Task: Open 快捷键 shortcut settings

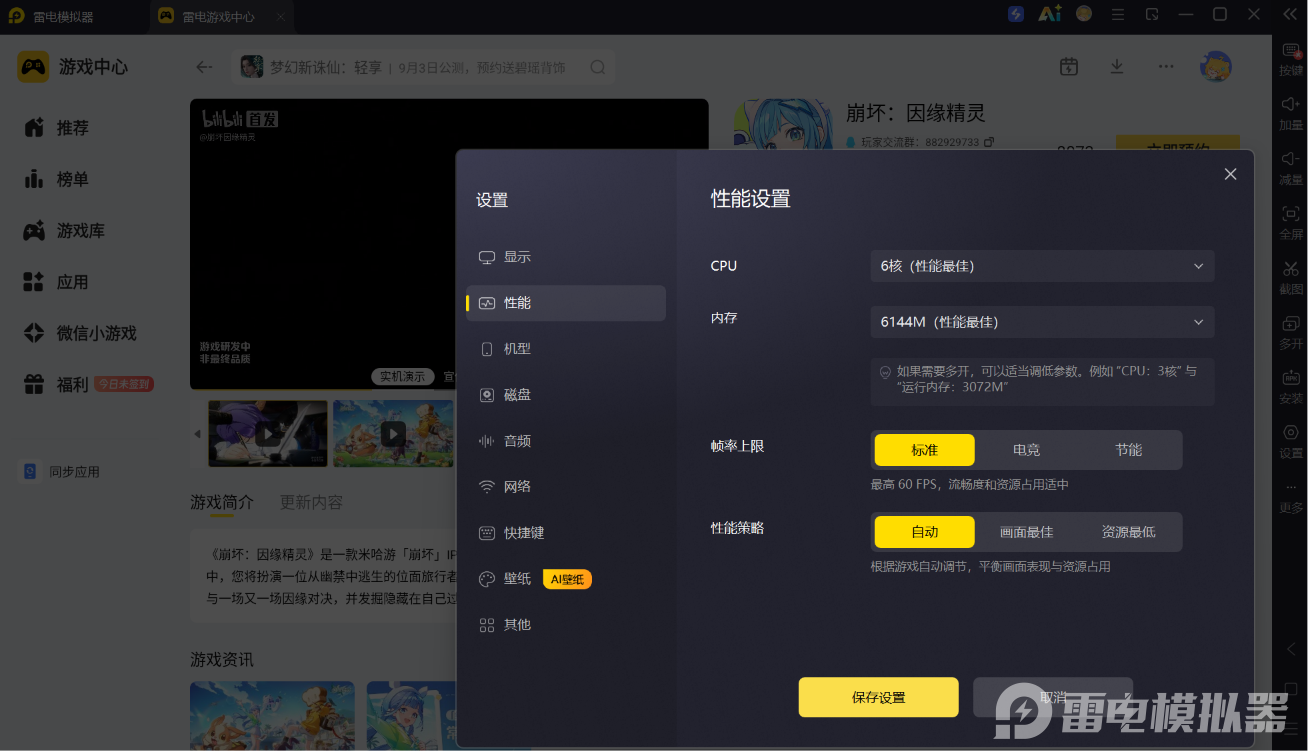Action: [566, 533]
